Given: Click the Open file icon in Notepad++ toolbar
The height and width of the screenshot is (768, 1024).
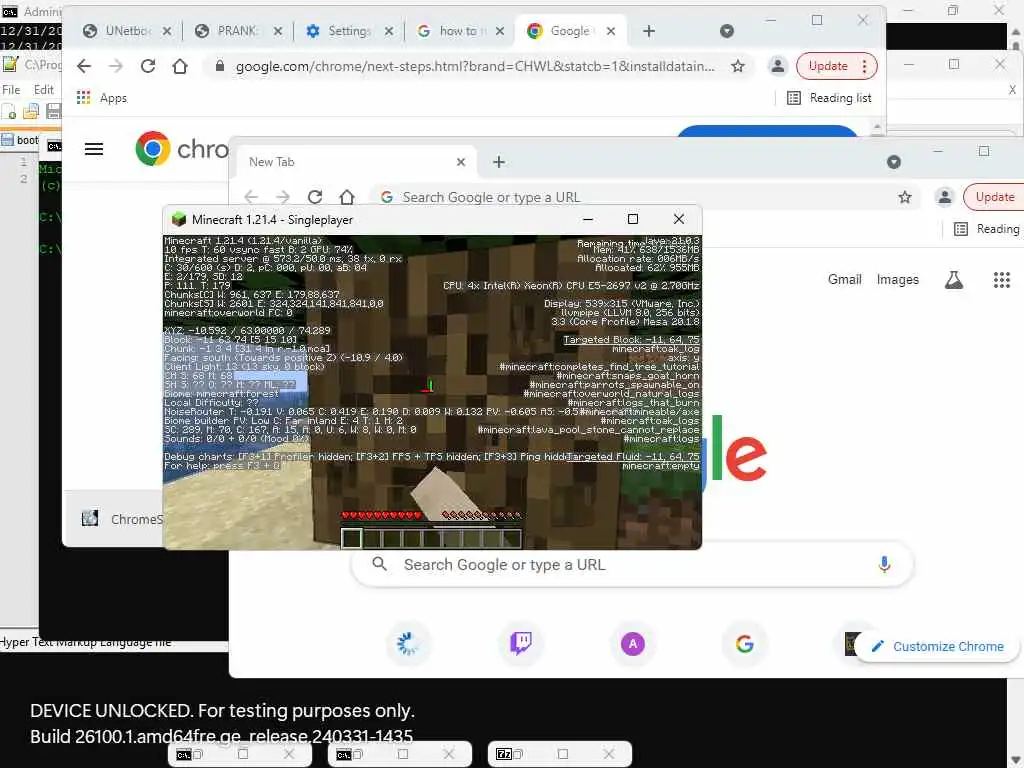Looking at the screenshot, I should tap(31, 112).
